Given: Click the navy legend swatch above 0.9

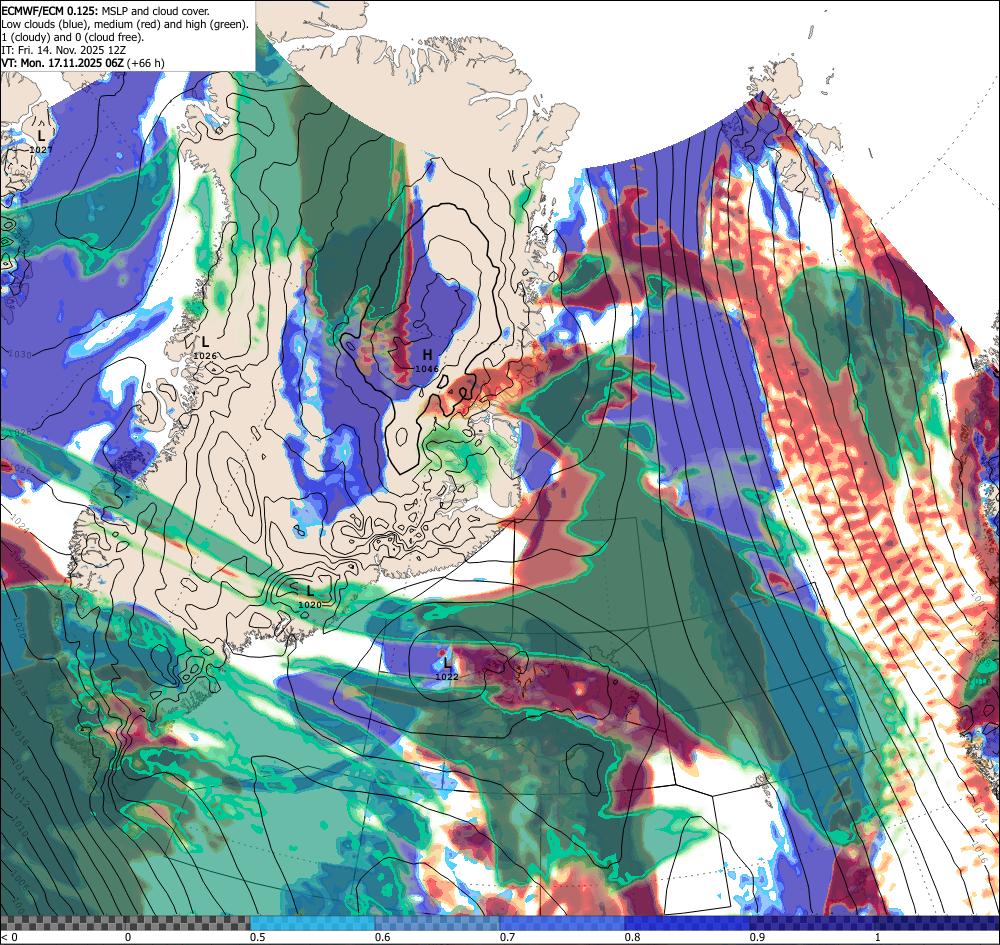Looking at the screenshot, I should tap(875, 923).
